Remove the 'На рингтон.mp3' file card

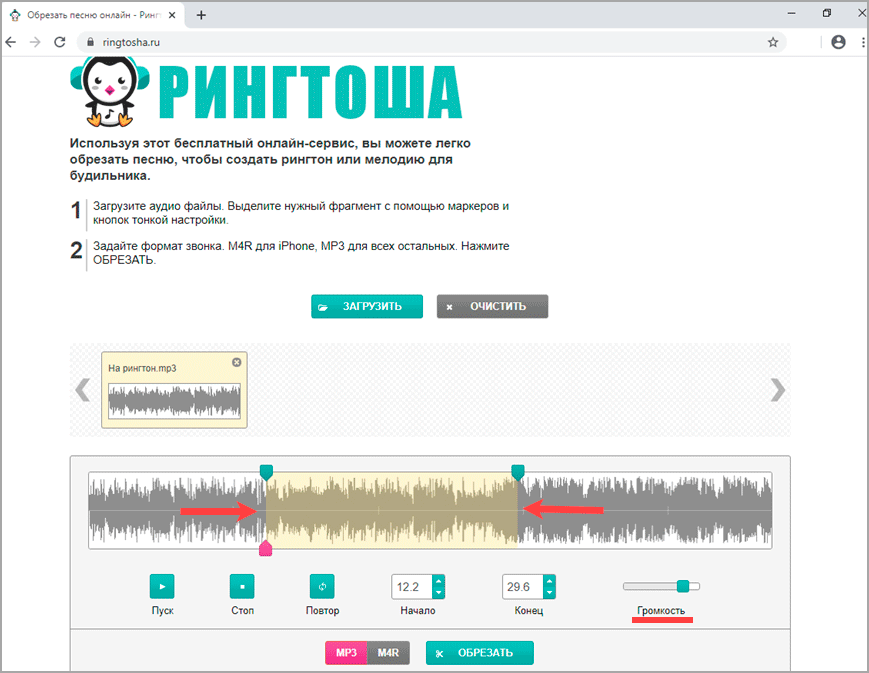coord(237,362)
